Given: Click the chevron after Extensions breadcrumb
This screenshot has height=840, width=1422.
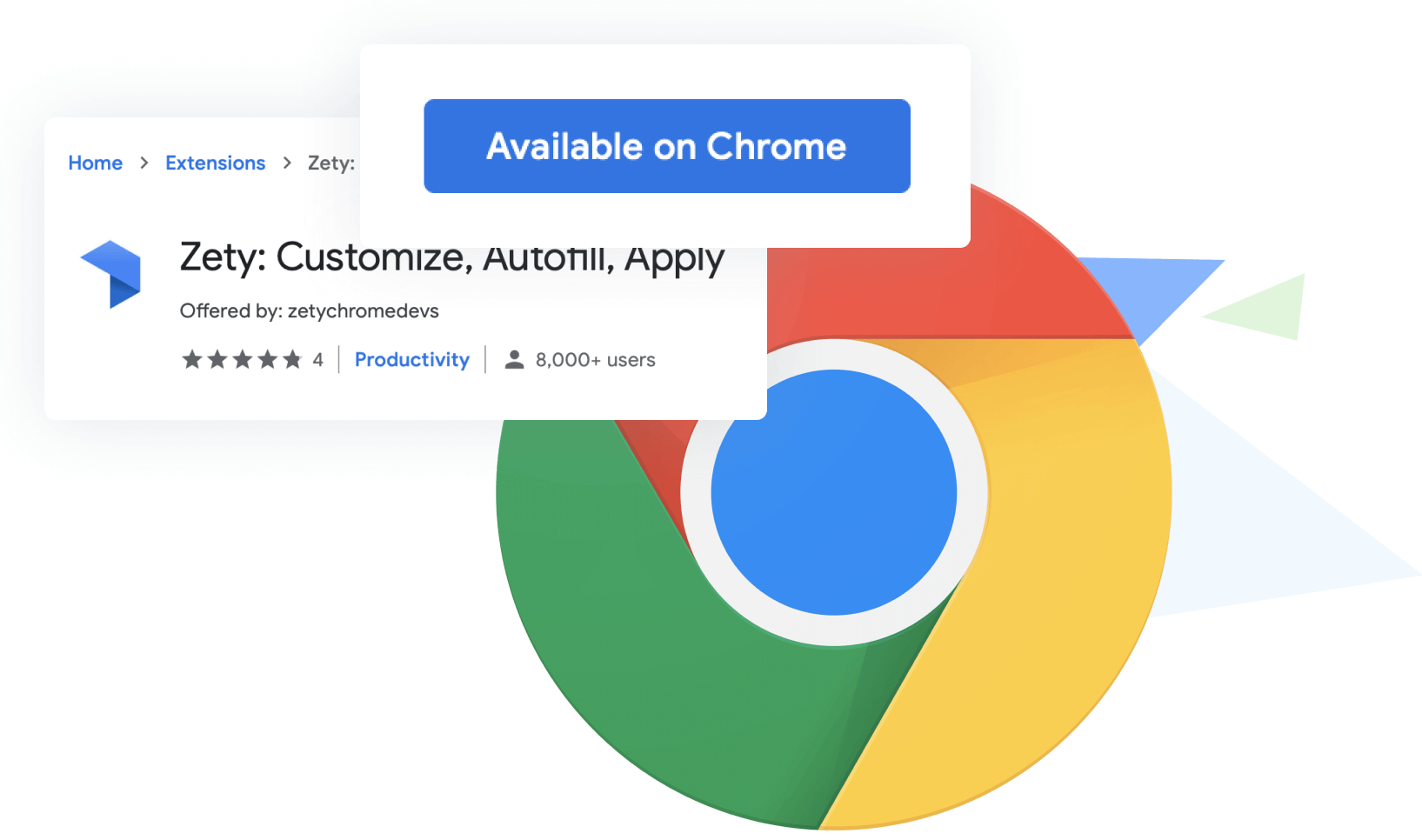Looking at the screenshot, I should click(x=287, y=163).
